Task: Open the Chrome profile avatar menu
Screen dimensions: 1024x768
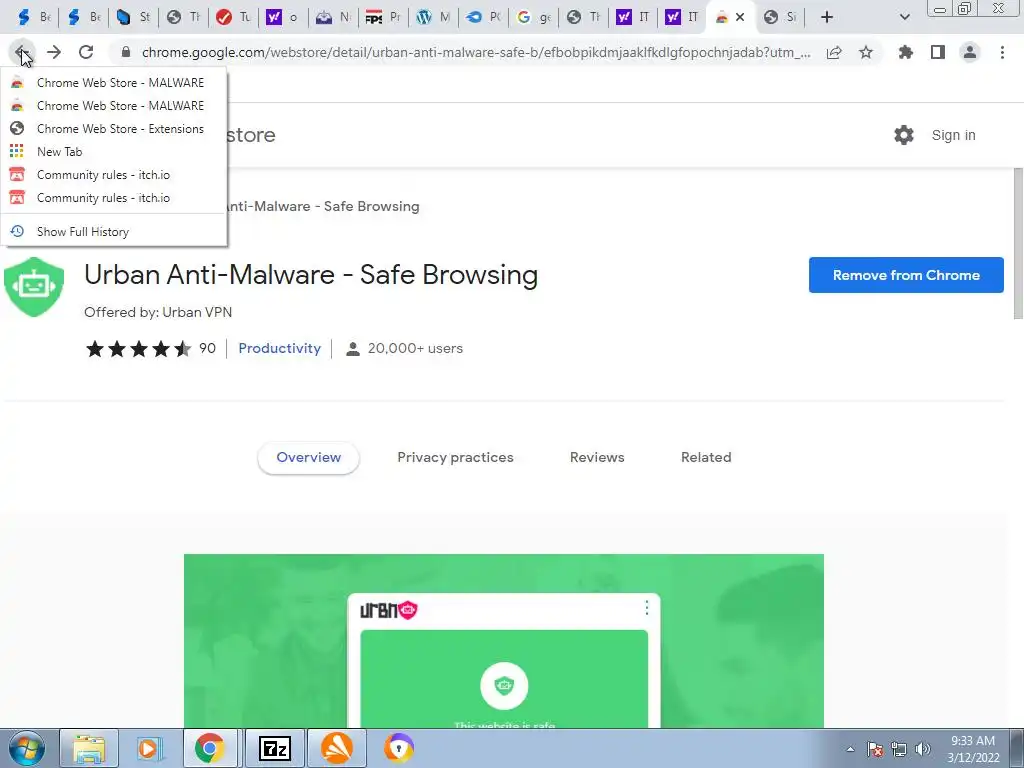Action: [x=970, y=52]
